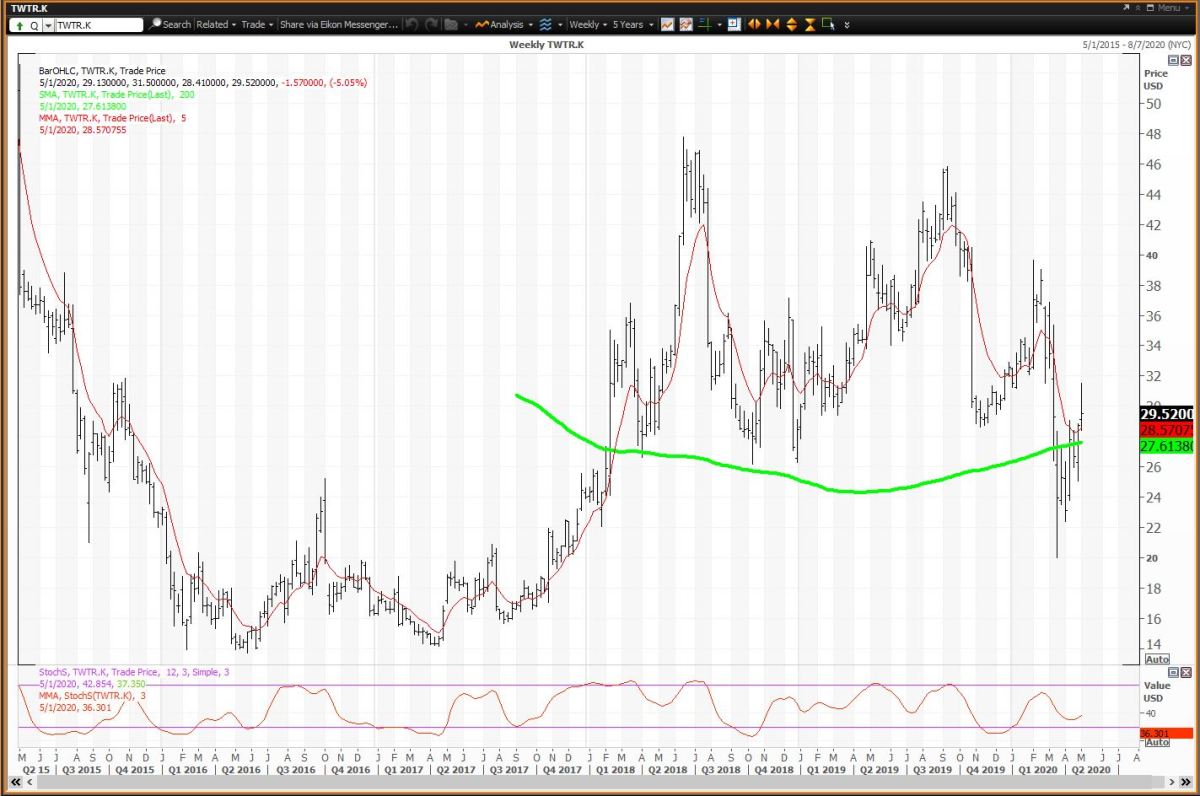Click the orange vertical expand arrows icon

791,24
